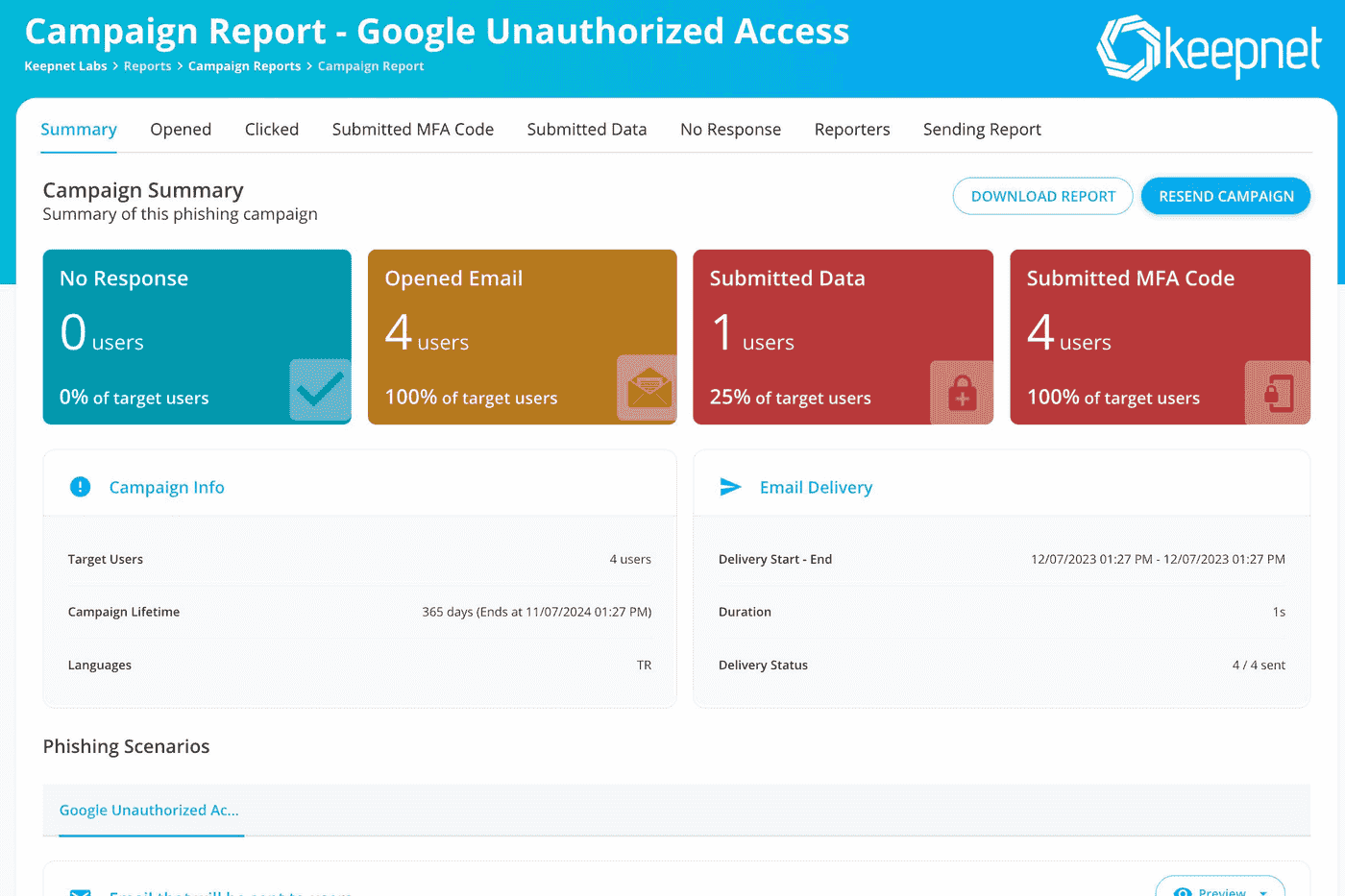Switch to Submitted MFA Code tab
1345x896 pixels.
tap(413, 130)
